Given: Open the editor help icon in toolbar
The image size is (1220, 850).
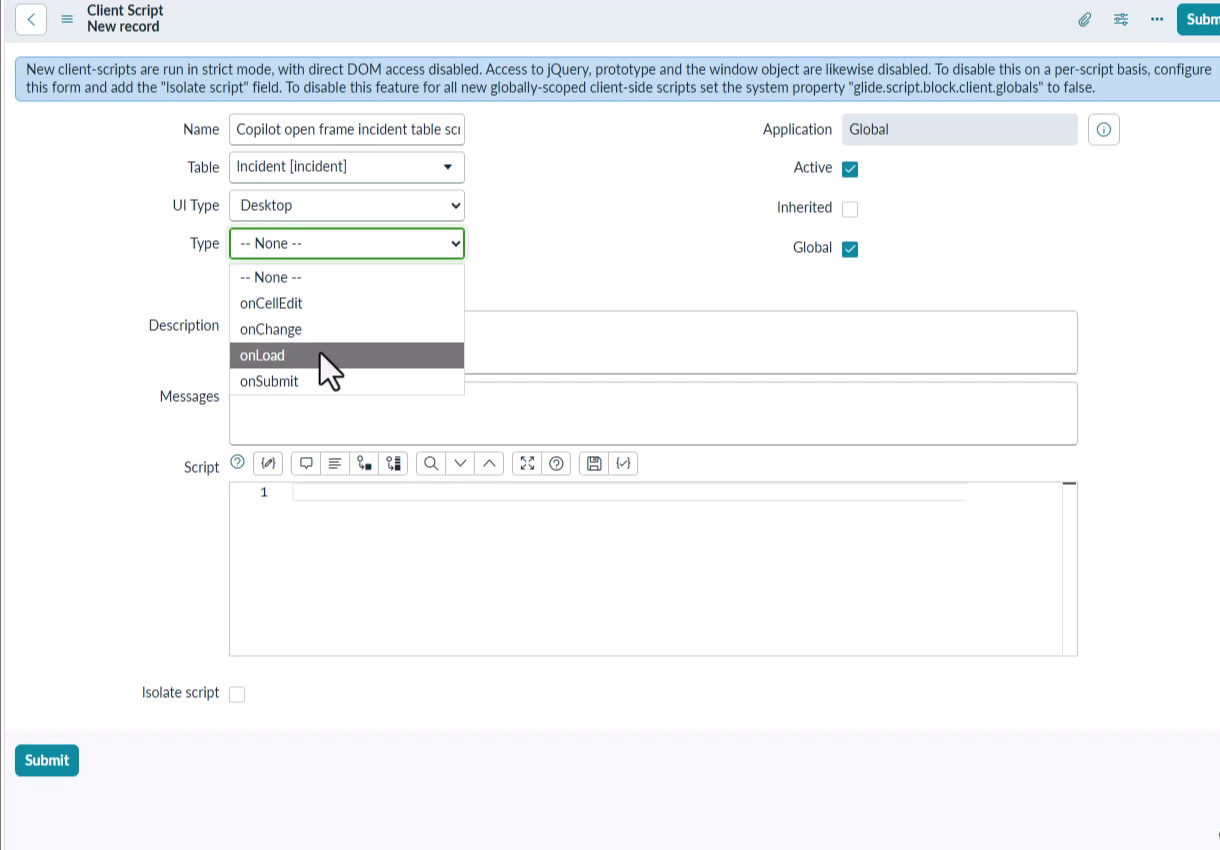Looking at the screenshot, I should [x=557, y=463].
